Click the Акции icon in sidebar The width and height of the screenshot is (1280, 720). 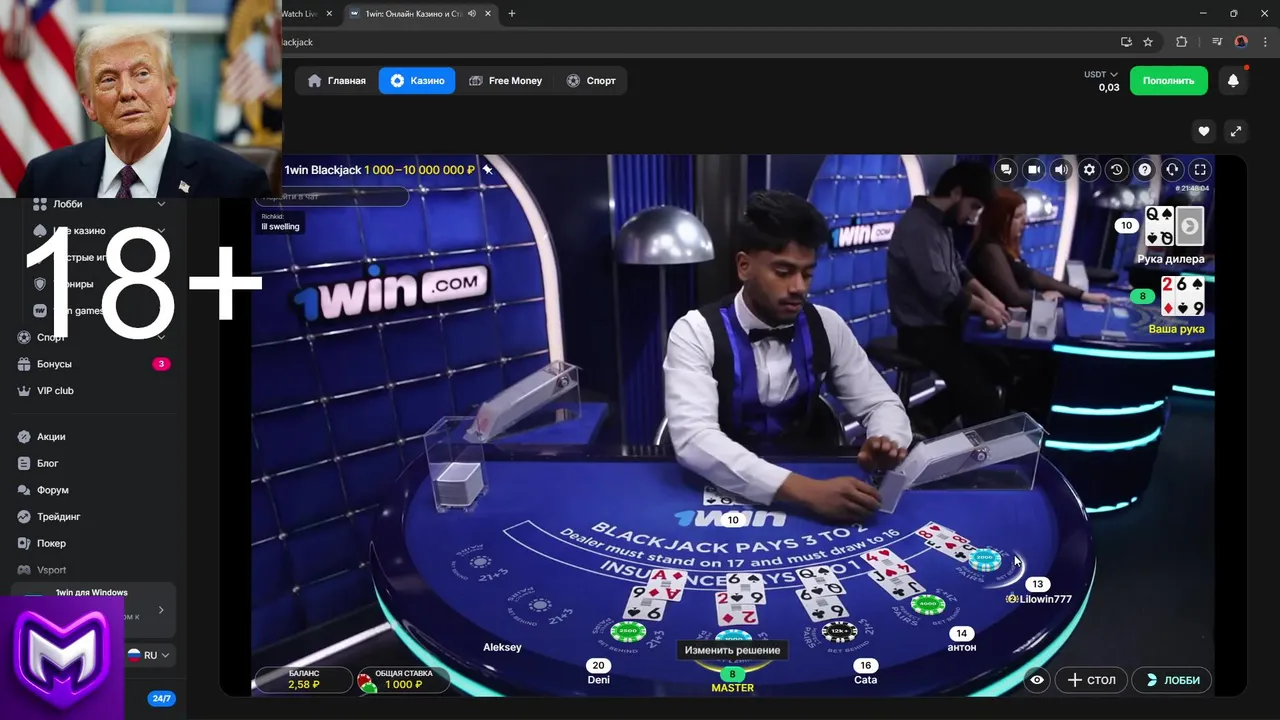pos(25,437)
